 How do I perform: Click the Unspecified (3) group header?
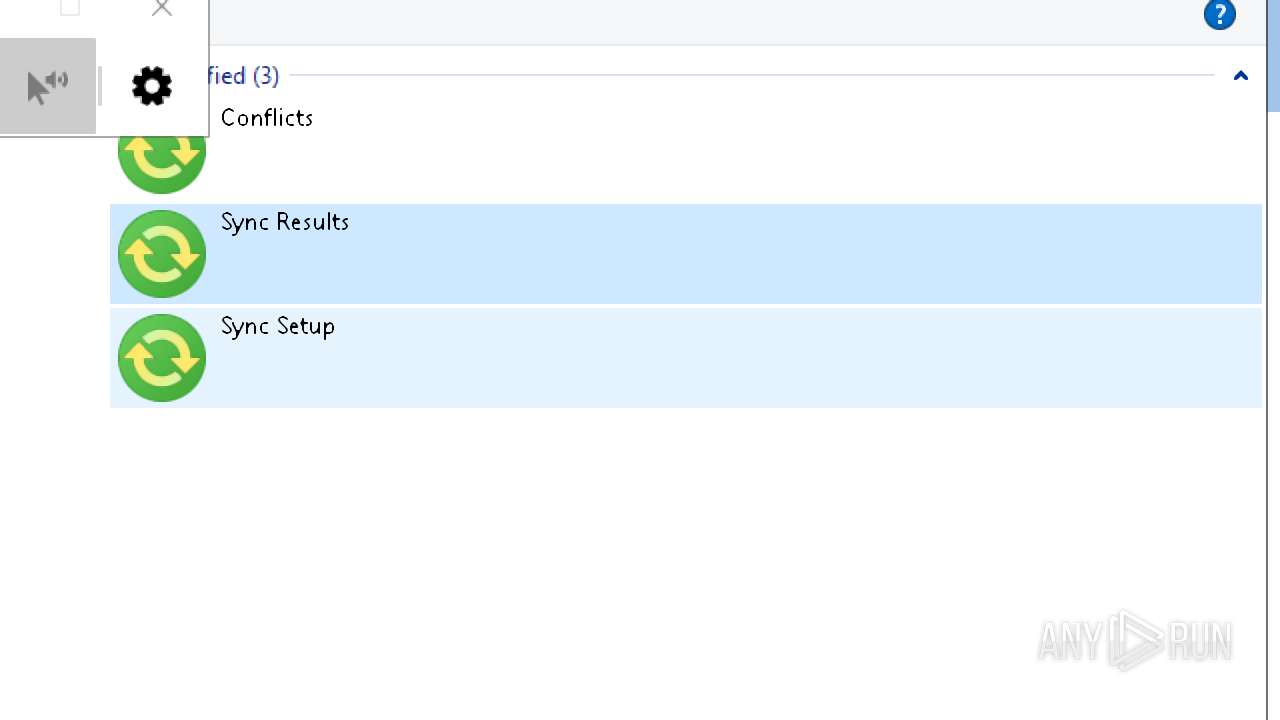244,75
